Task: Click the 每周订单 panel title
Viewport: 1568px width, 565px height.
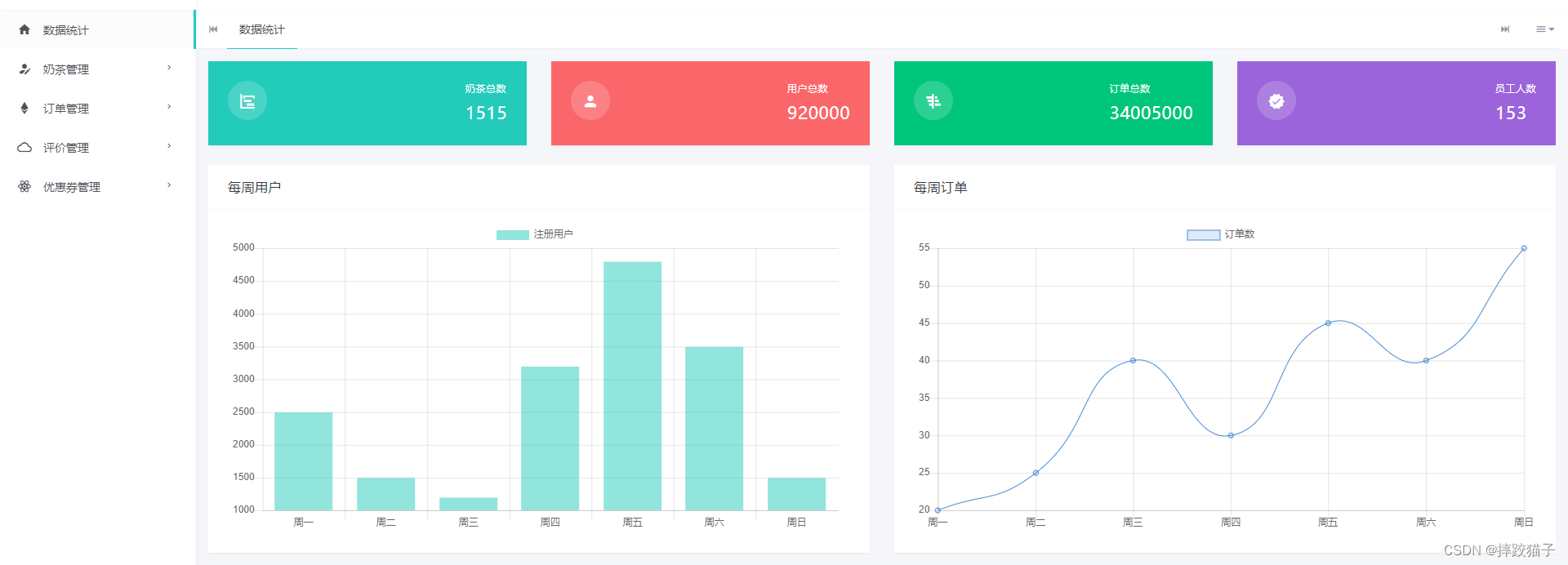Action: [940, 188]
